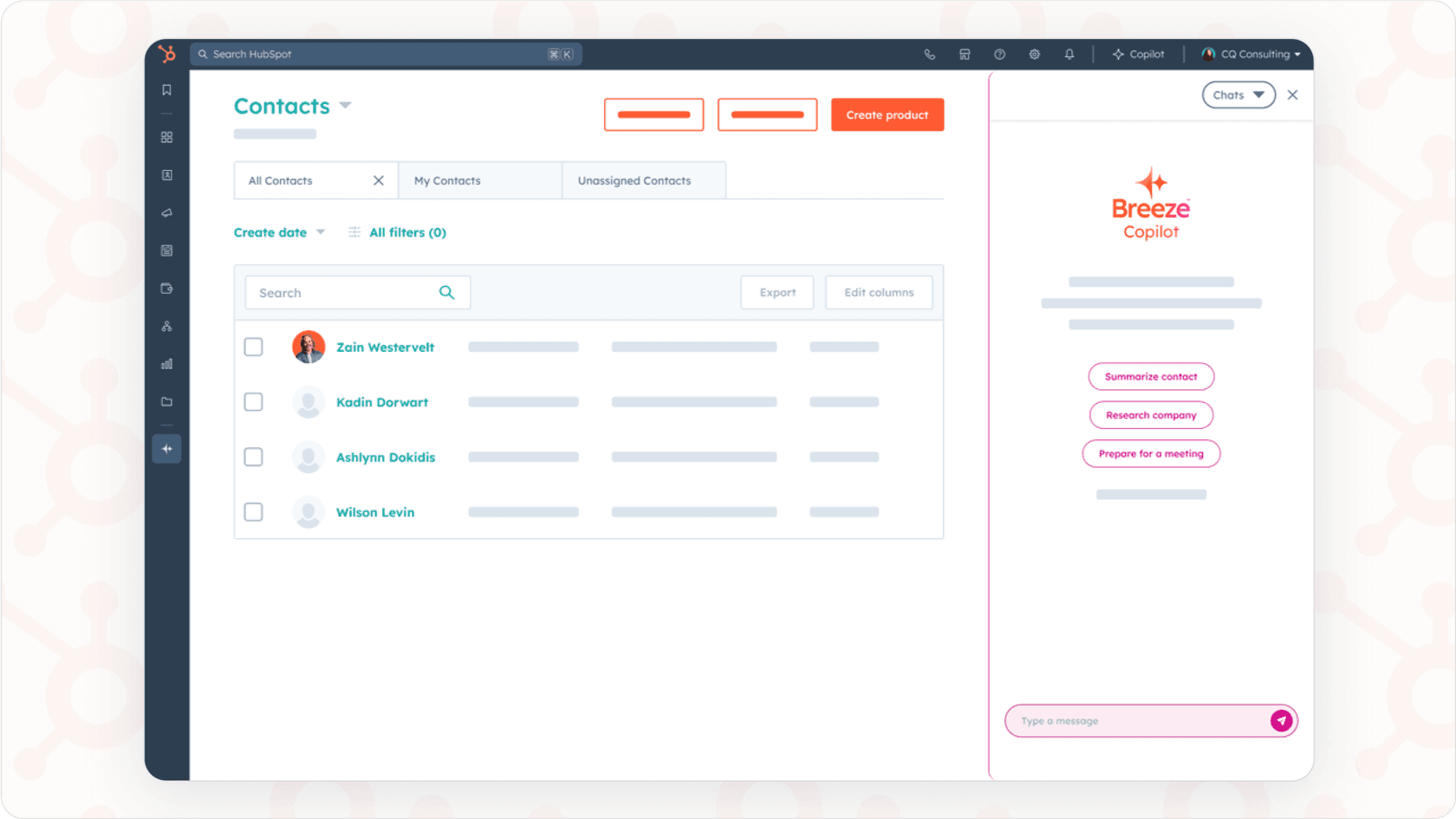
Task: Select the checkbox for Kadin Dorwart
Action: 253,401
